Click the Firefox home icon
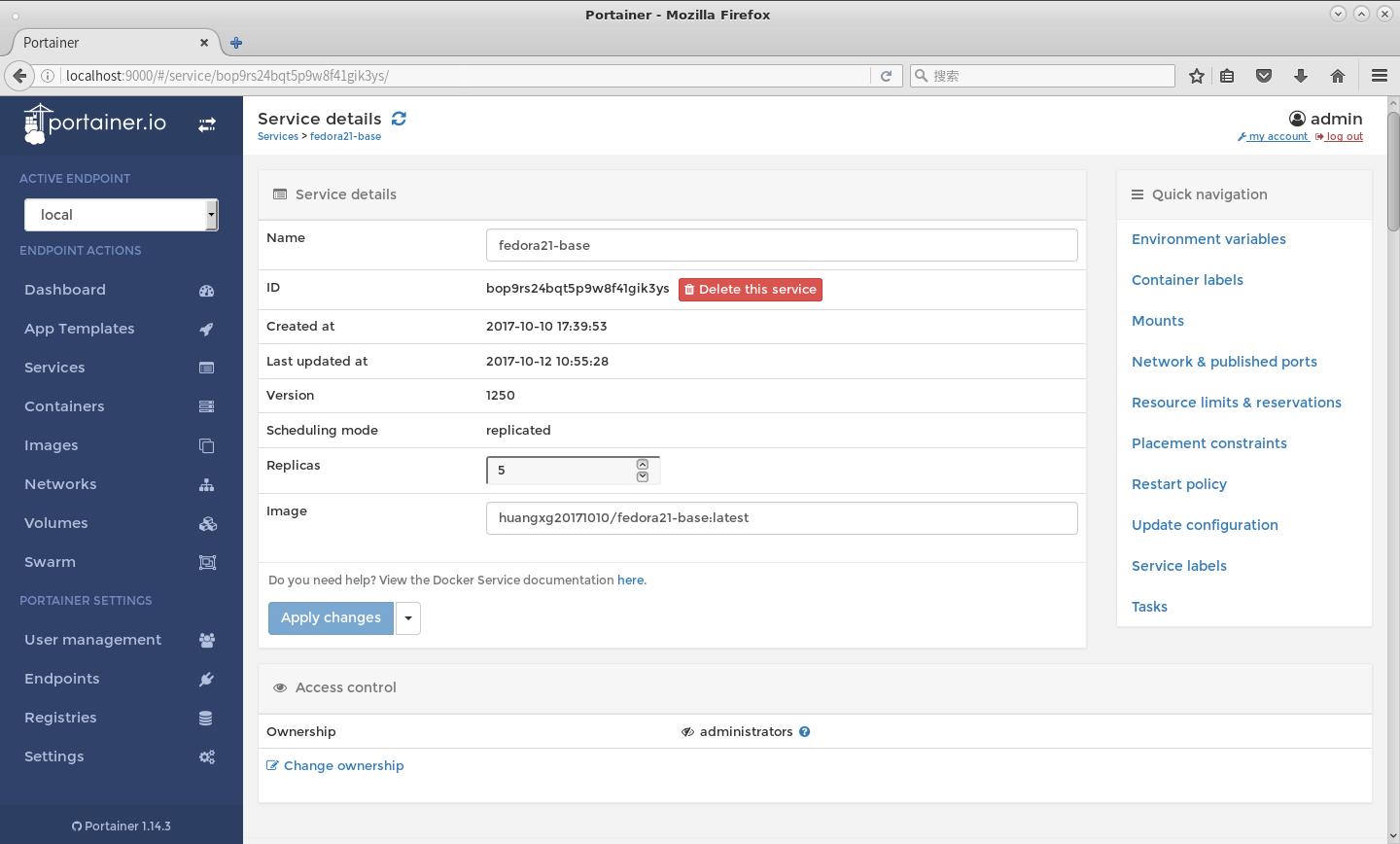Viewport: 1400px width, 844px height. [1338, 76]
